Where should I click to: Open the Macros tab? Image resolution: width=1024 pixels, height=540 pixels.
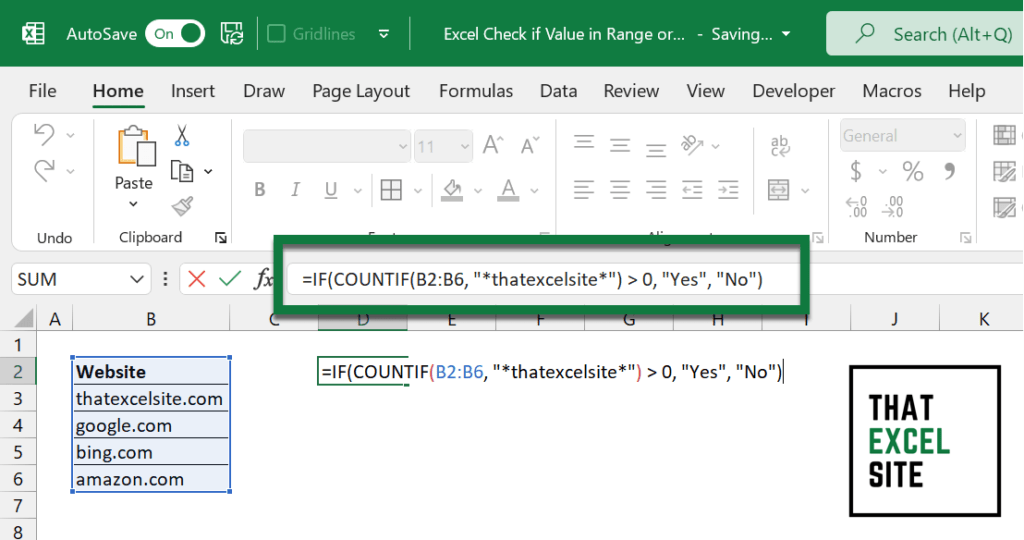tap(892, 91)
